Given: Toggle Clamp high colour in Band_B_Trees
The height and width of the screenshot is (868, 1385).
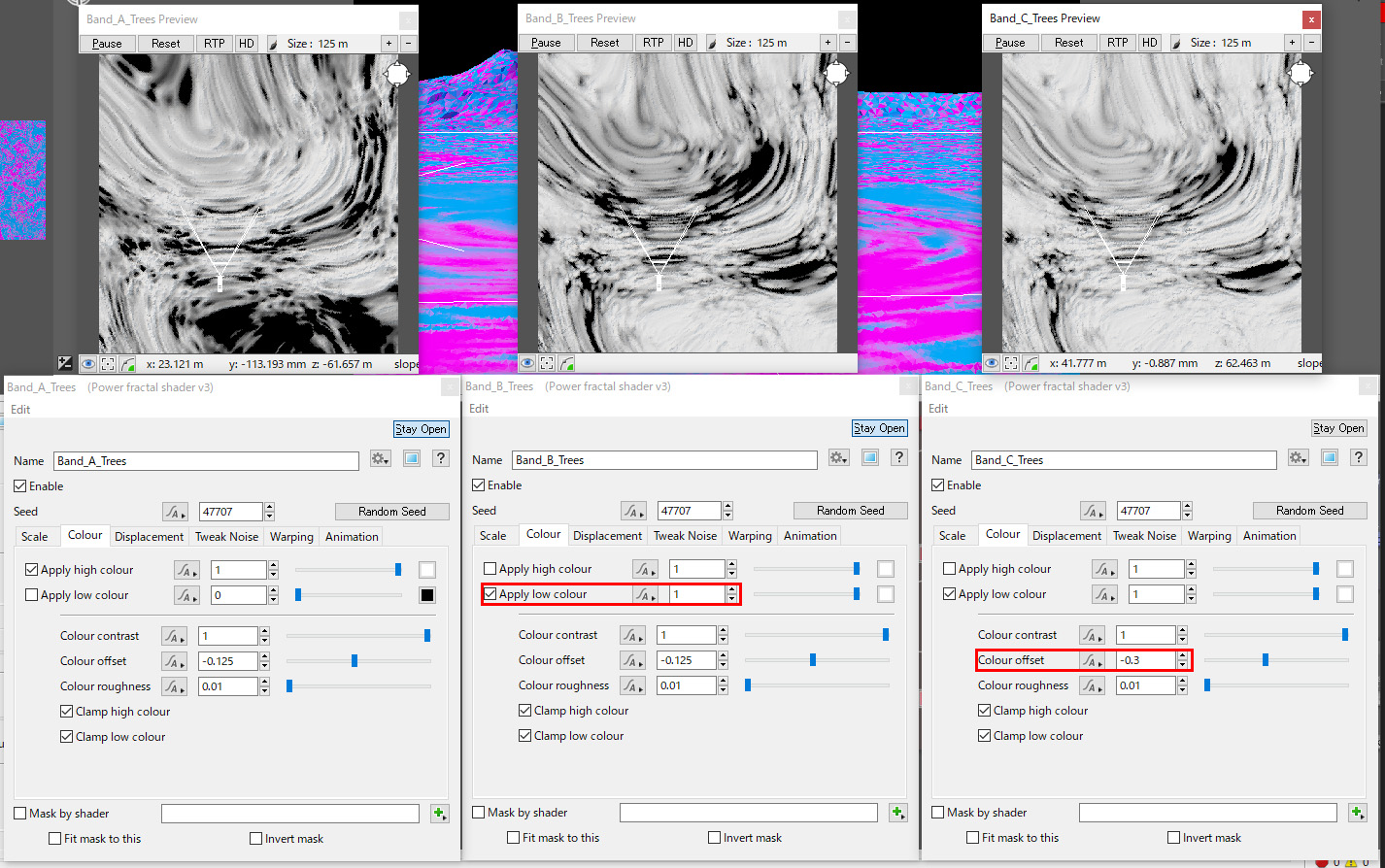Looking at the screenshot, I should coord(525,711).
